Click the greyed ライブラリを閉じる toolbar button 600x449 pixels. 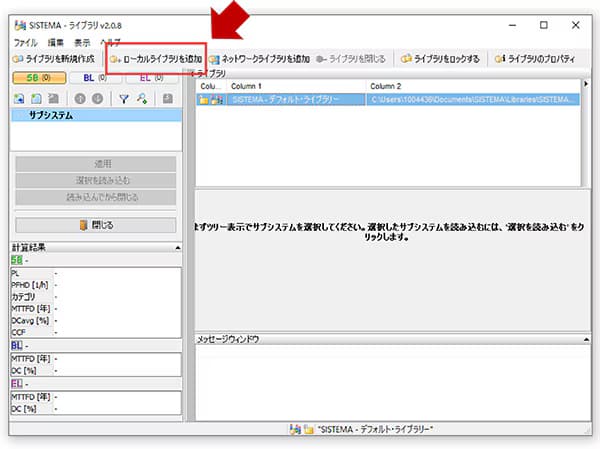(351, 59)
